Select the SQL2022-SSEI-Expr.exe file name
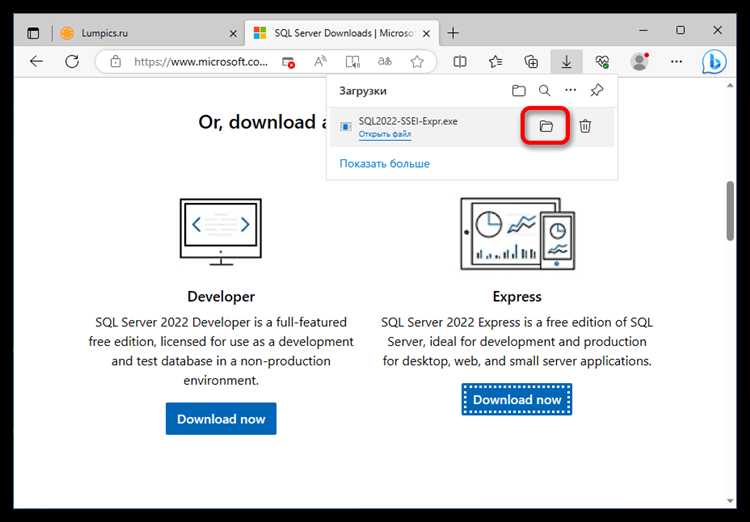 [408, 122]
